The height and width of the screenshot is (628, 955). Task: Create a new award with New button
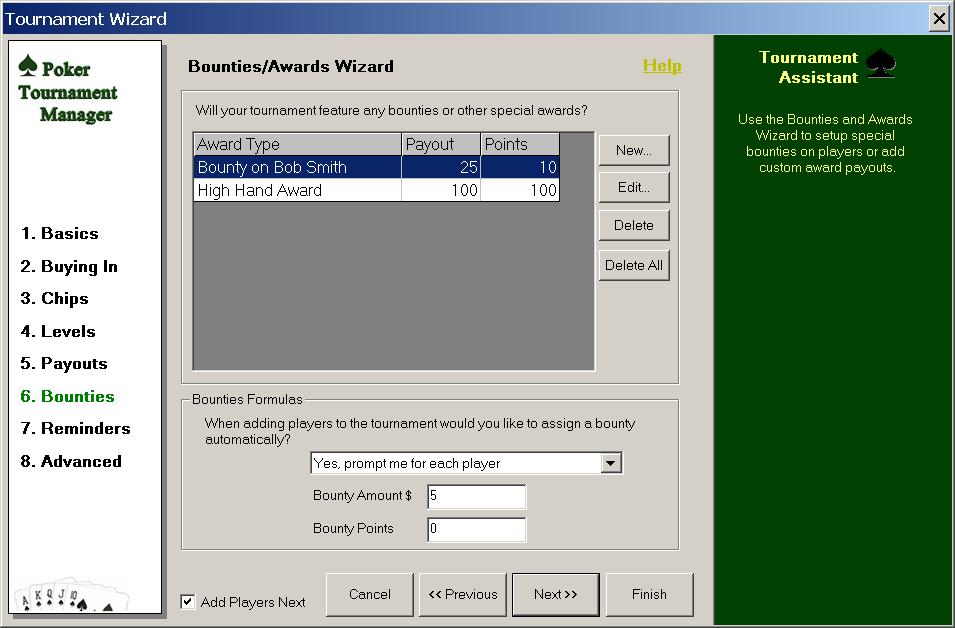[x=633, y=150]
